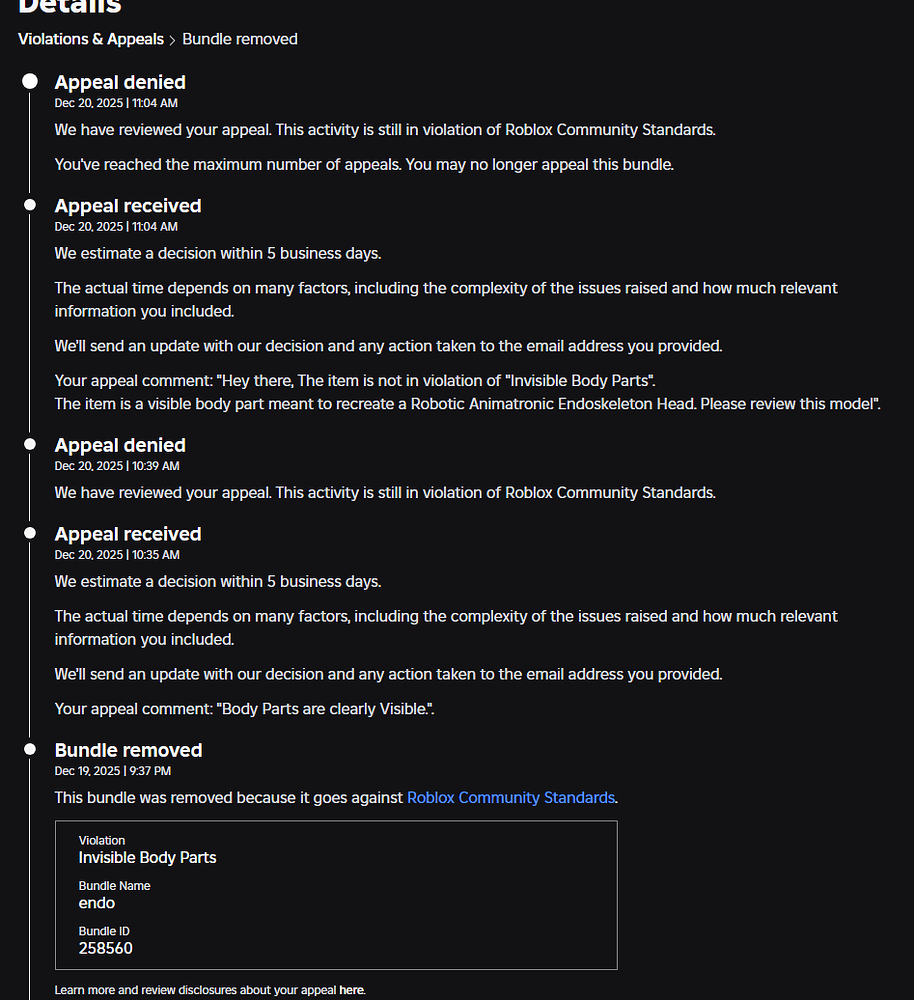The image size is (914, 1000).
Task: Open the Violations & Appeals breadcrumb link
Action: click(x=91, y=39)
